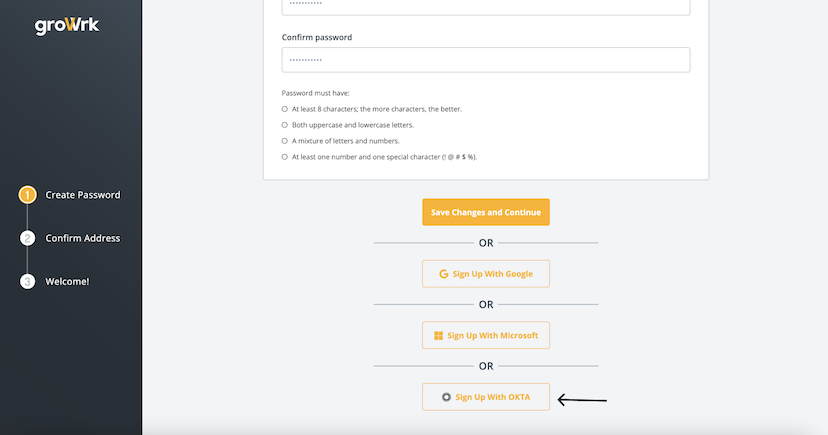Viewport: 828px width, 435px height.
Task: Click the 8 characters requirement bullet
Action: click(285, 108)
